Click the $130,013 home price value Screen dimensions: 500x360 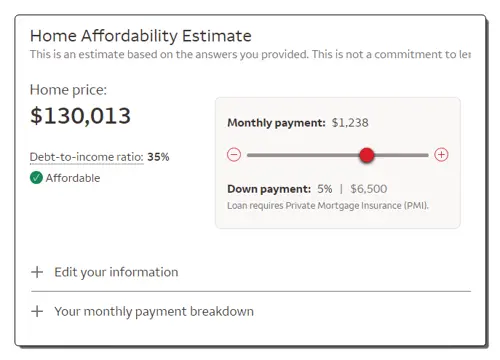(x=80, y=116)
